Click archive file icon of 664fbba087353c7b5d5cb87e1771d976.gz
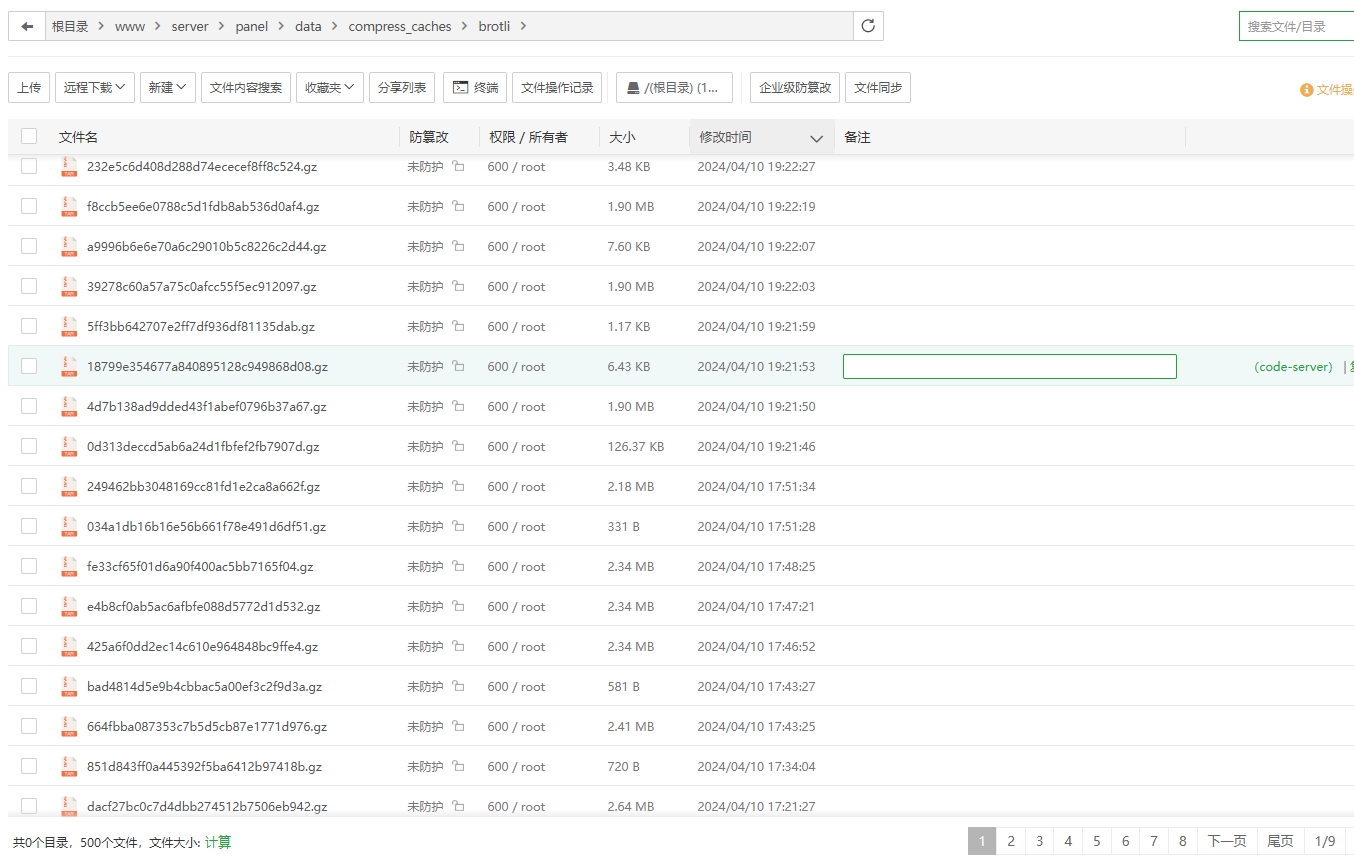 click(x=69, y=726)
